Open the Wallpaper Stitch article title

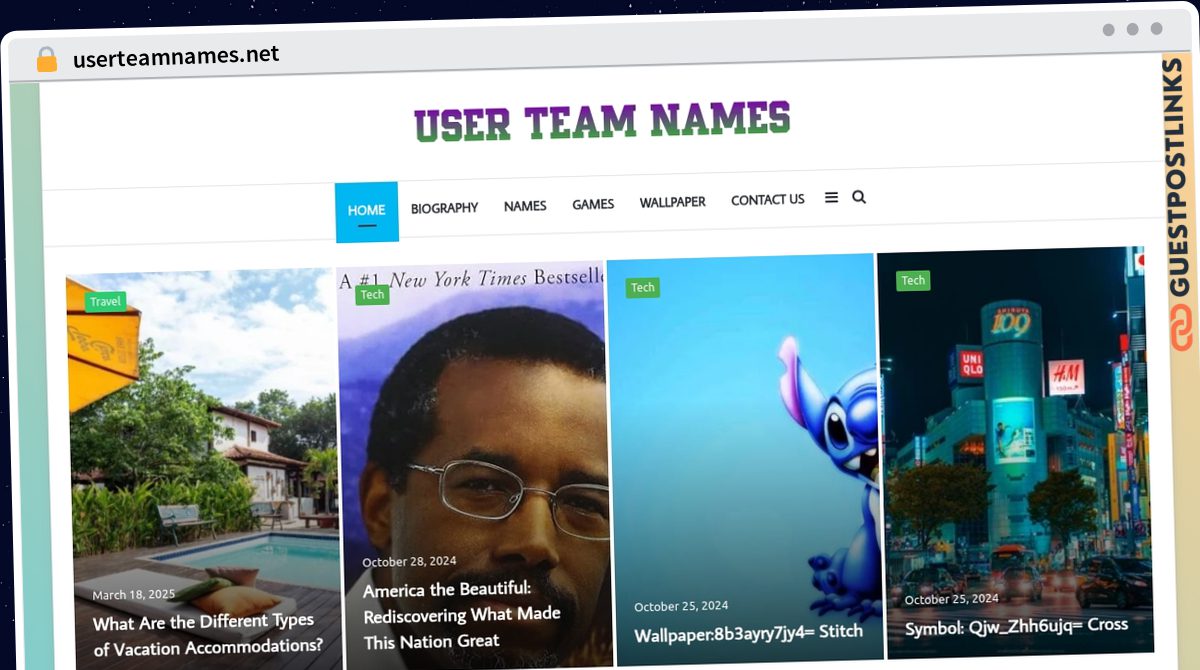pyautogui.click(x=748, y=633)
